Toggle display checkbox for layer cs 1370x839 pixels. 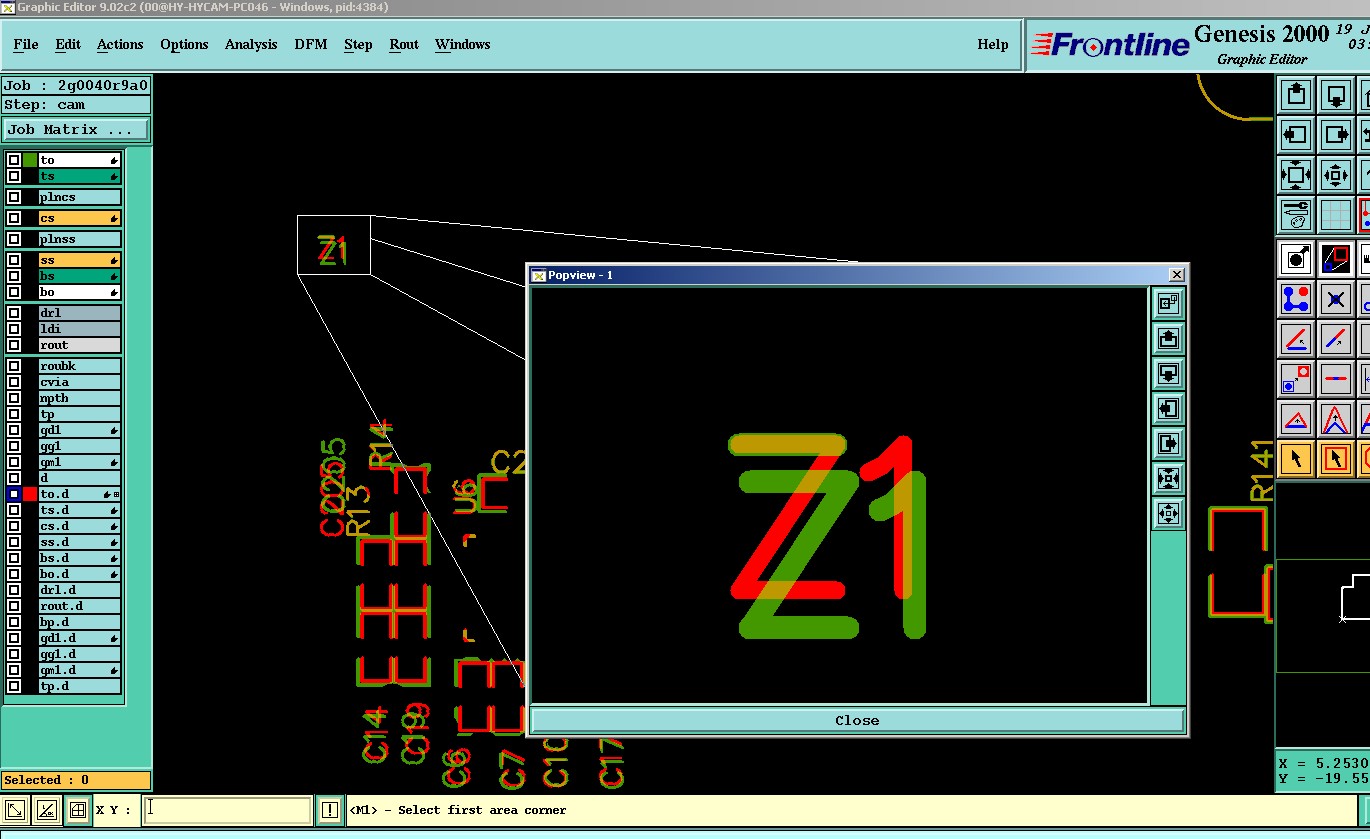click(x=14, y=218)
